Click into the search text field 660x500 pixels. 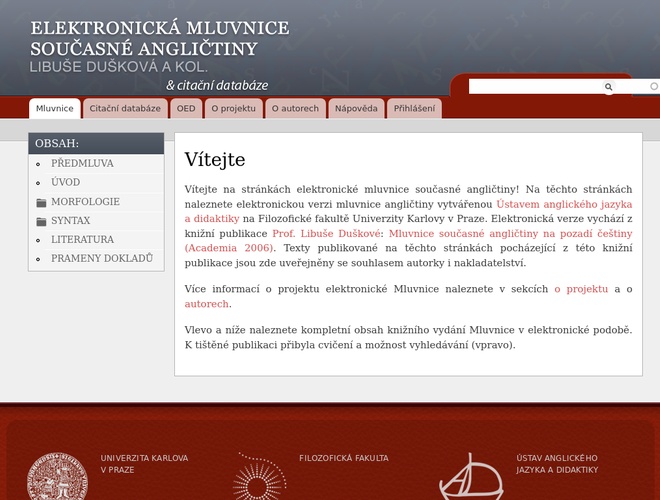534,87
